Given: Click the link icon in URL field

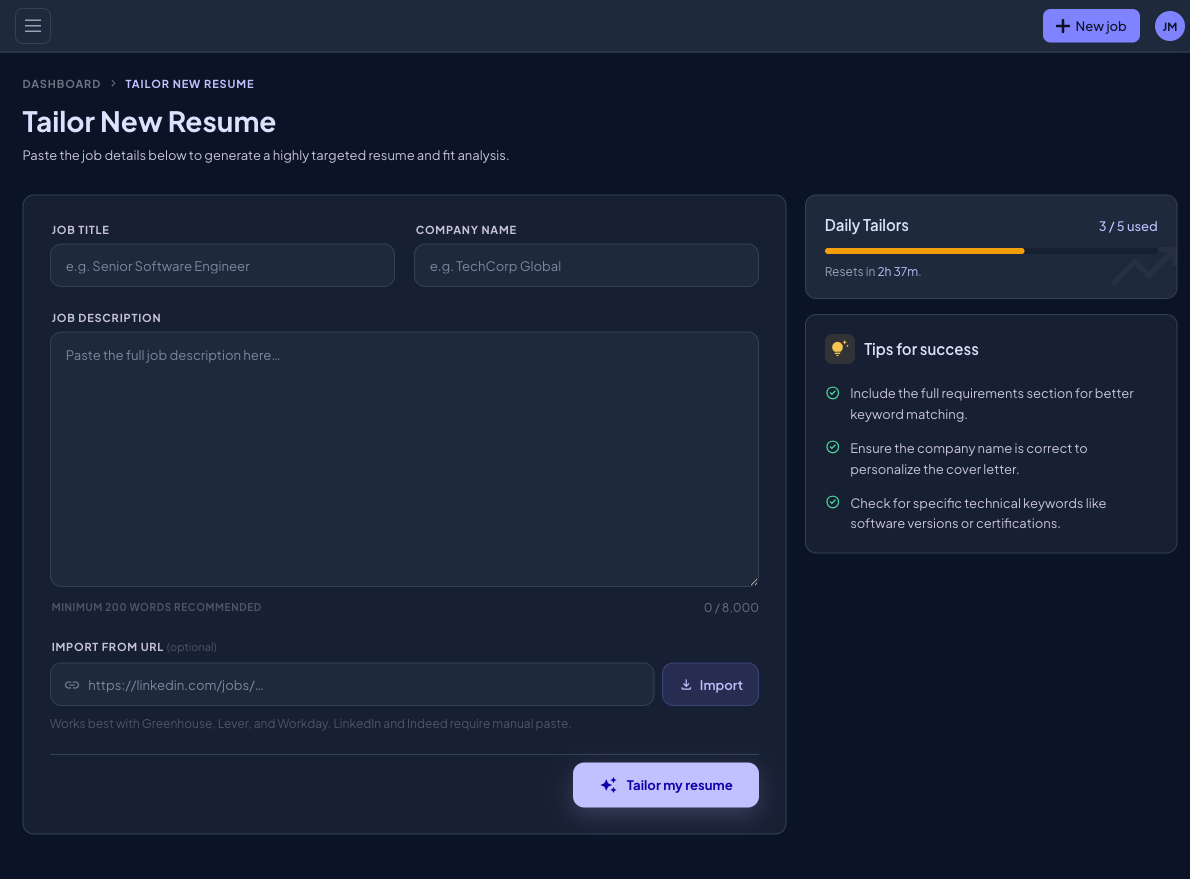Looking at the screenshot, I should coord(72,685).
